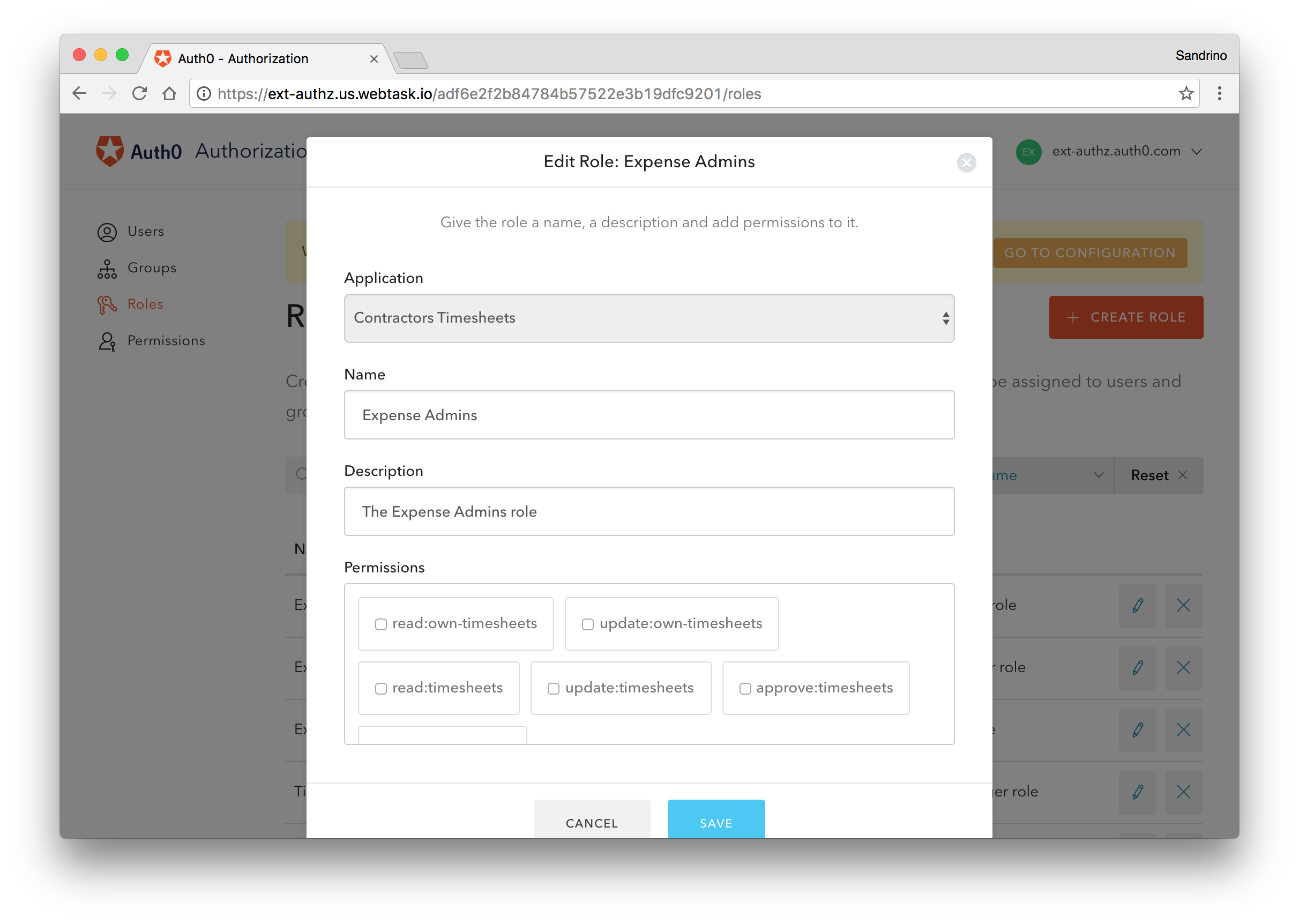Open the Users sidebar section

click(145, 232)
